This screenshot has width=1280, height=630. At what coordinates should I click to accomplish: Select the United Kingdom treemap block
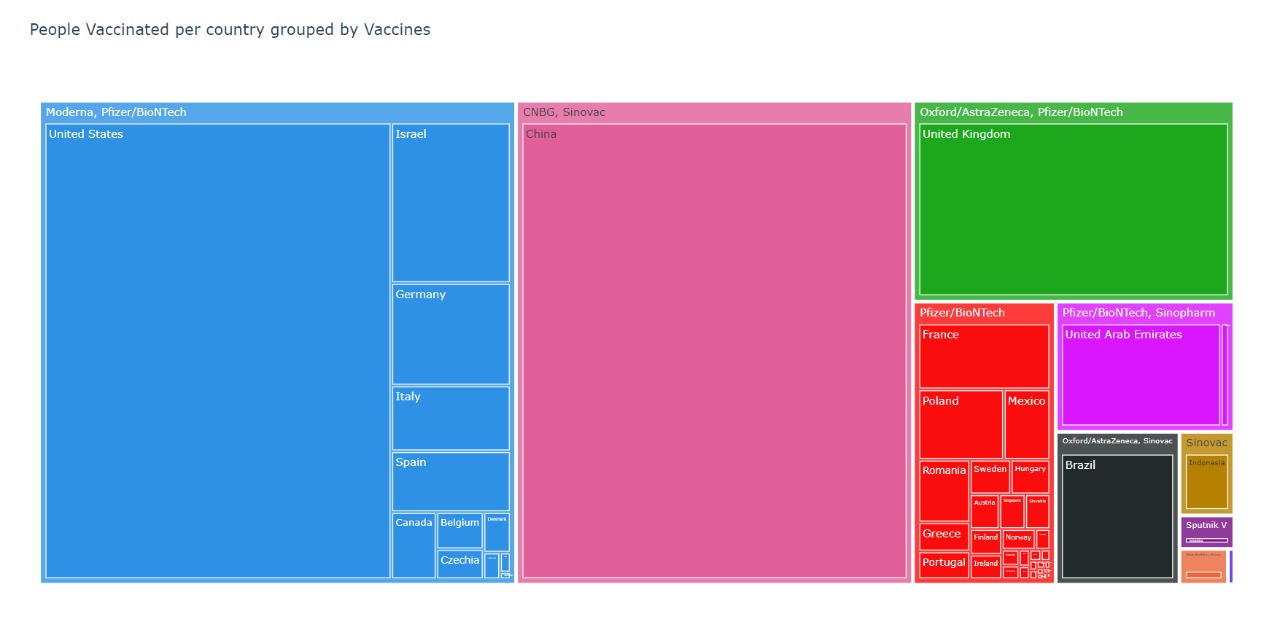point(1073,209)
